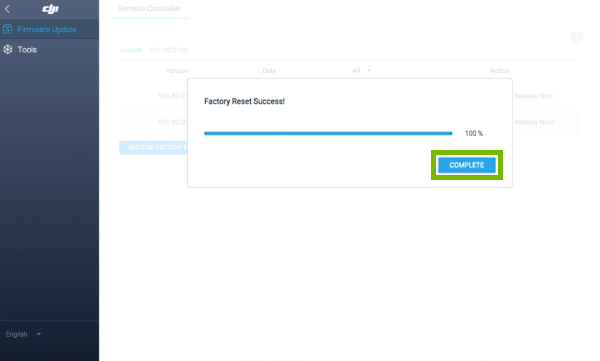Select the Firmware Update icon in sidebar
This screenshot has height=361, width=600.
tap(8, 29)
